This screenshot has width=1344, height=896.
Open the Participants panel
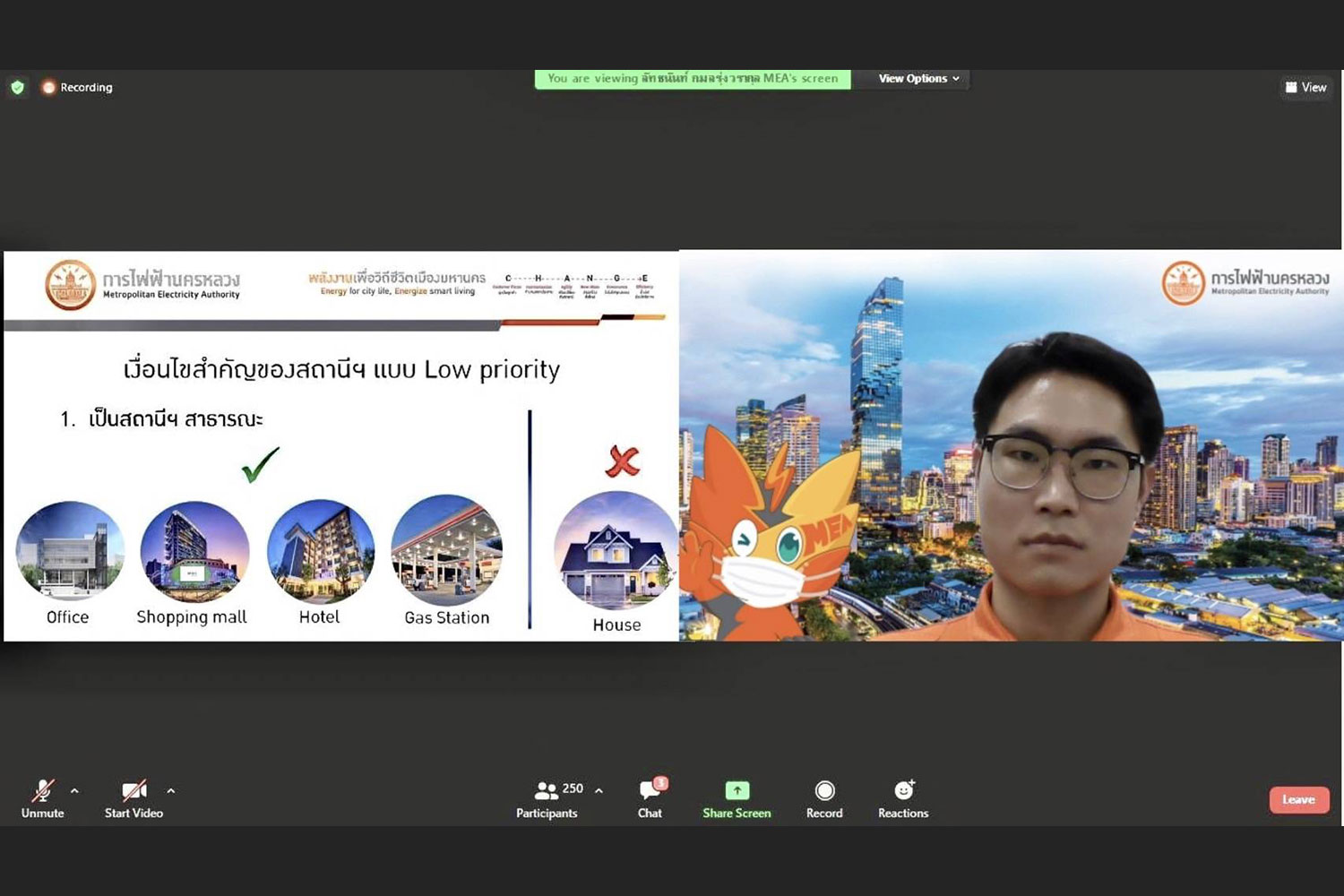click(x=547, y=797)
